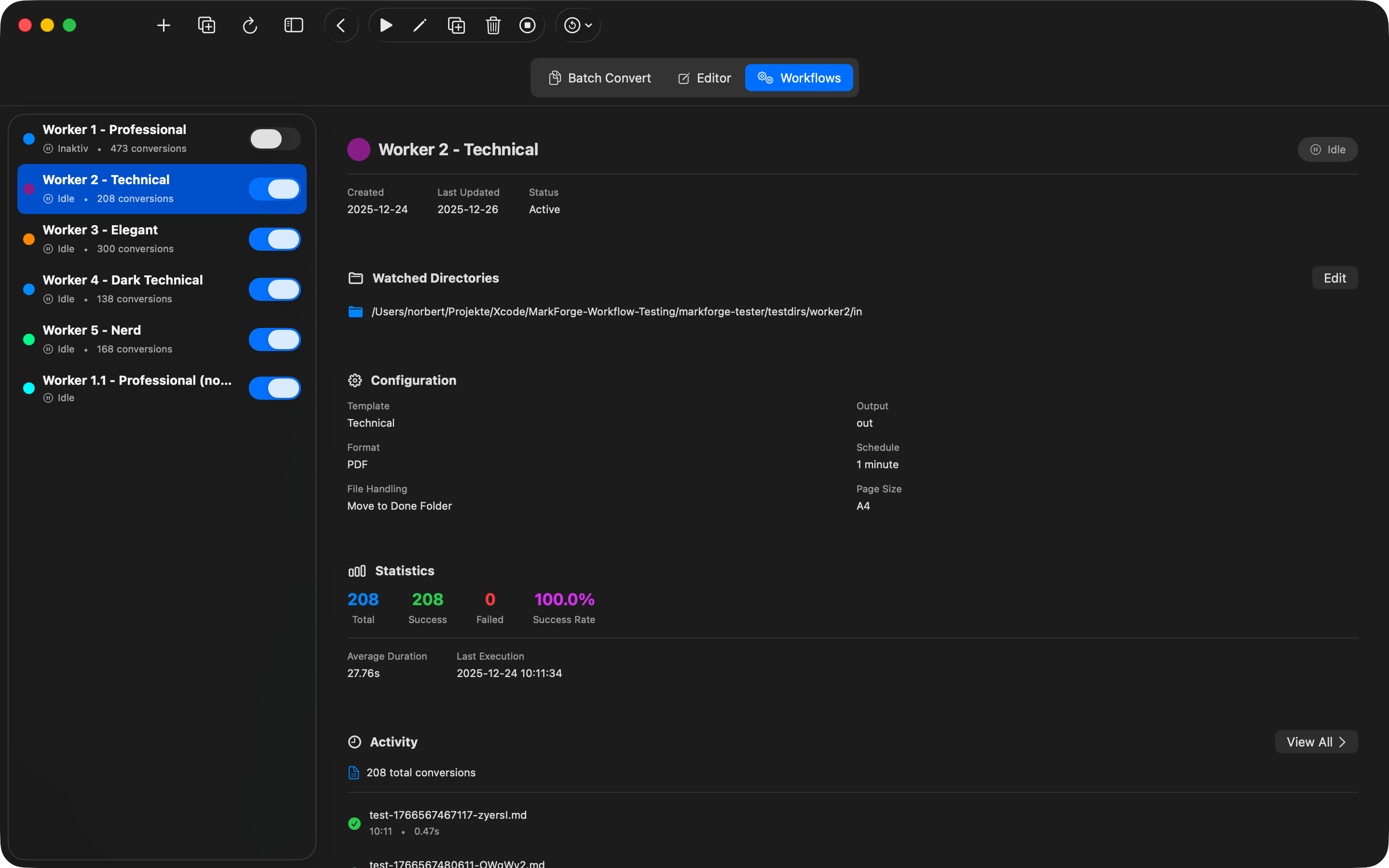This screenshot has width=1389, height=868.
Task: Click the folder icon beside watched path
Action: (x=356, y=312)
